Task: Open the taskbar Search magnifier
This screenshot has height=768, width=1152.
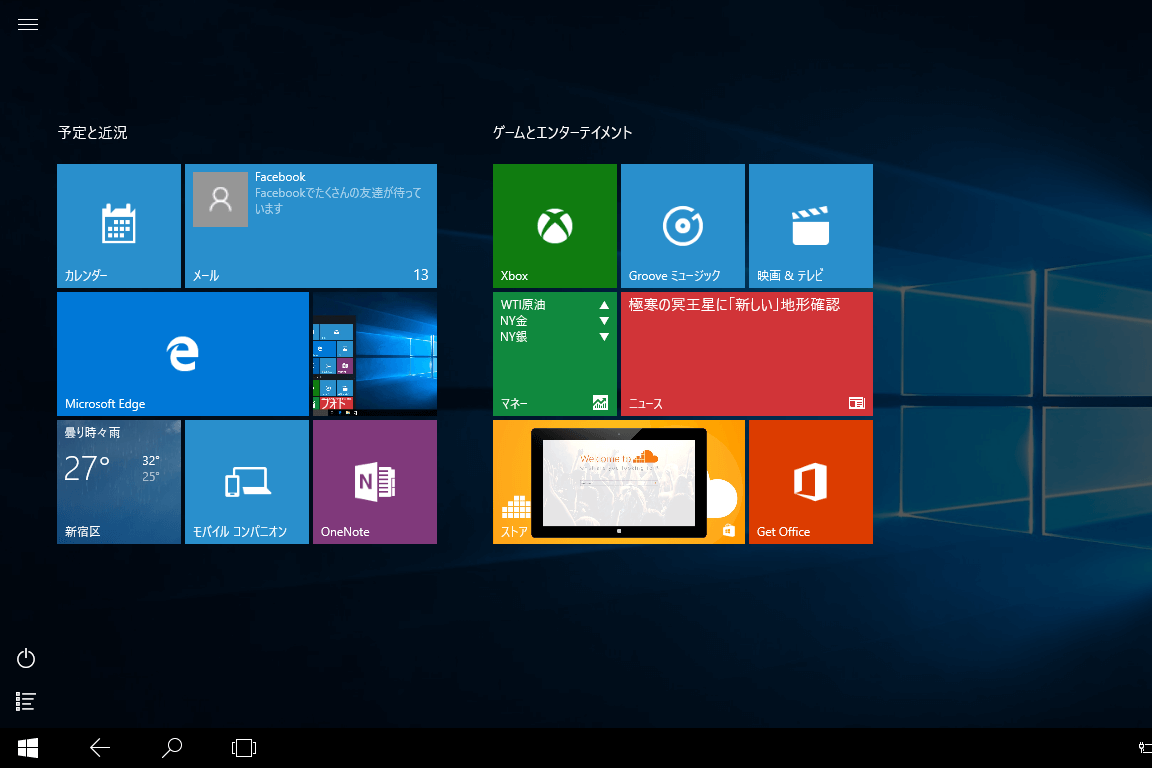Action: (172, 748)
